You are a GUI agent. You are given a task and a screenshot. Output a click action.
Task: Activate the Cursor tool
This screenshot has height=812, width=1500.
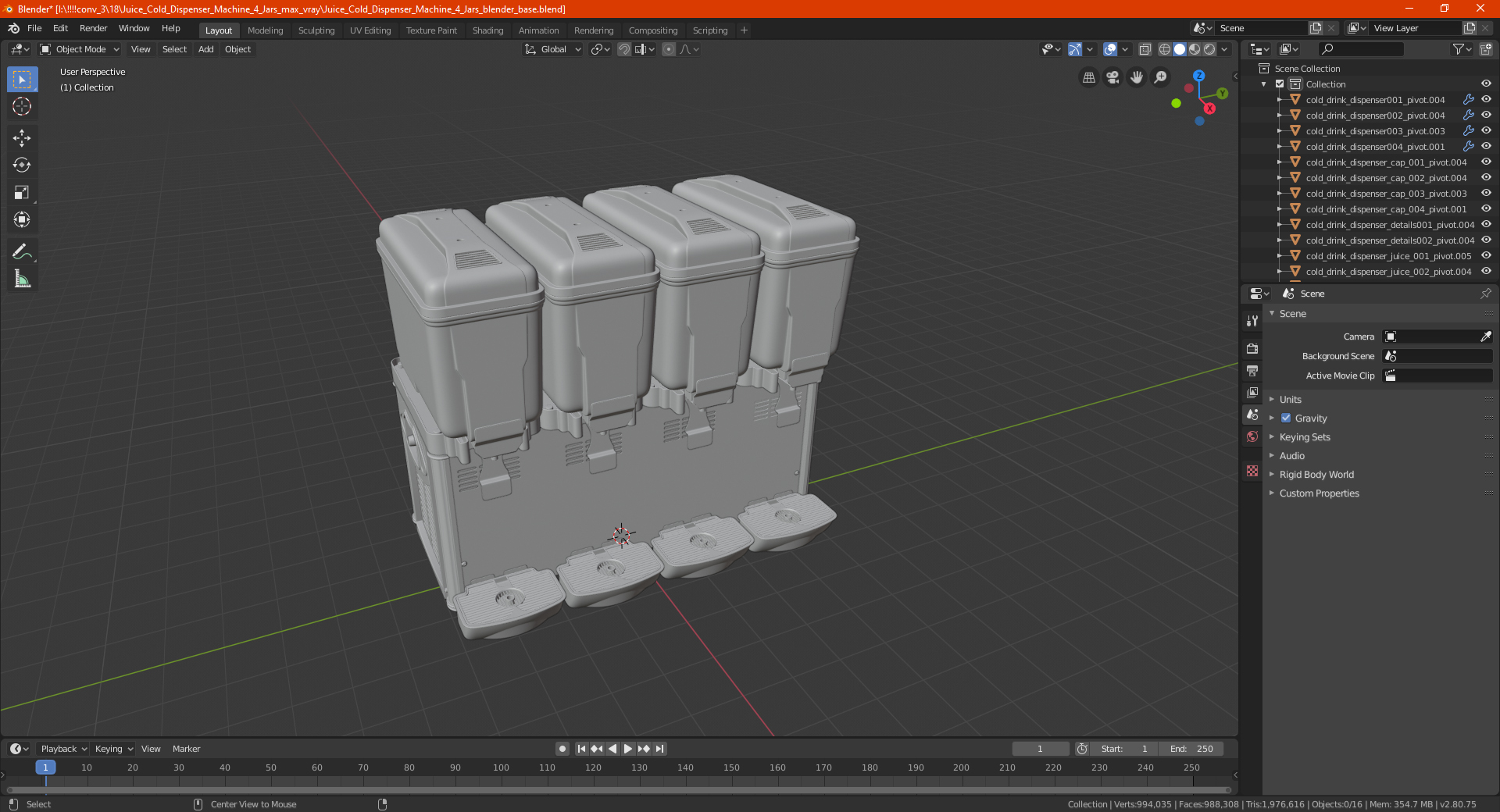coord(22,106)
